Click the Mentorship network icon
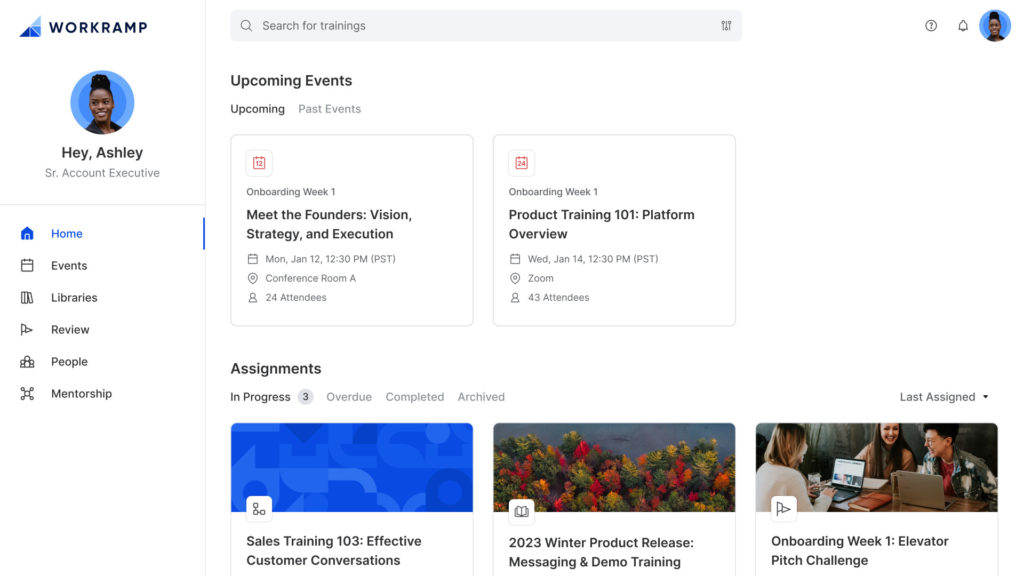 click(x=27, y=393)
